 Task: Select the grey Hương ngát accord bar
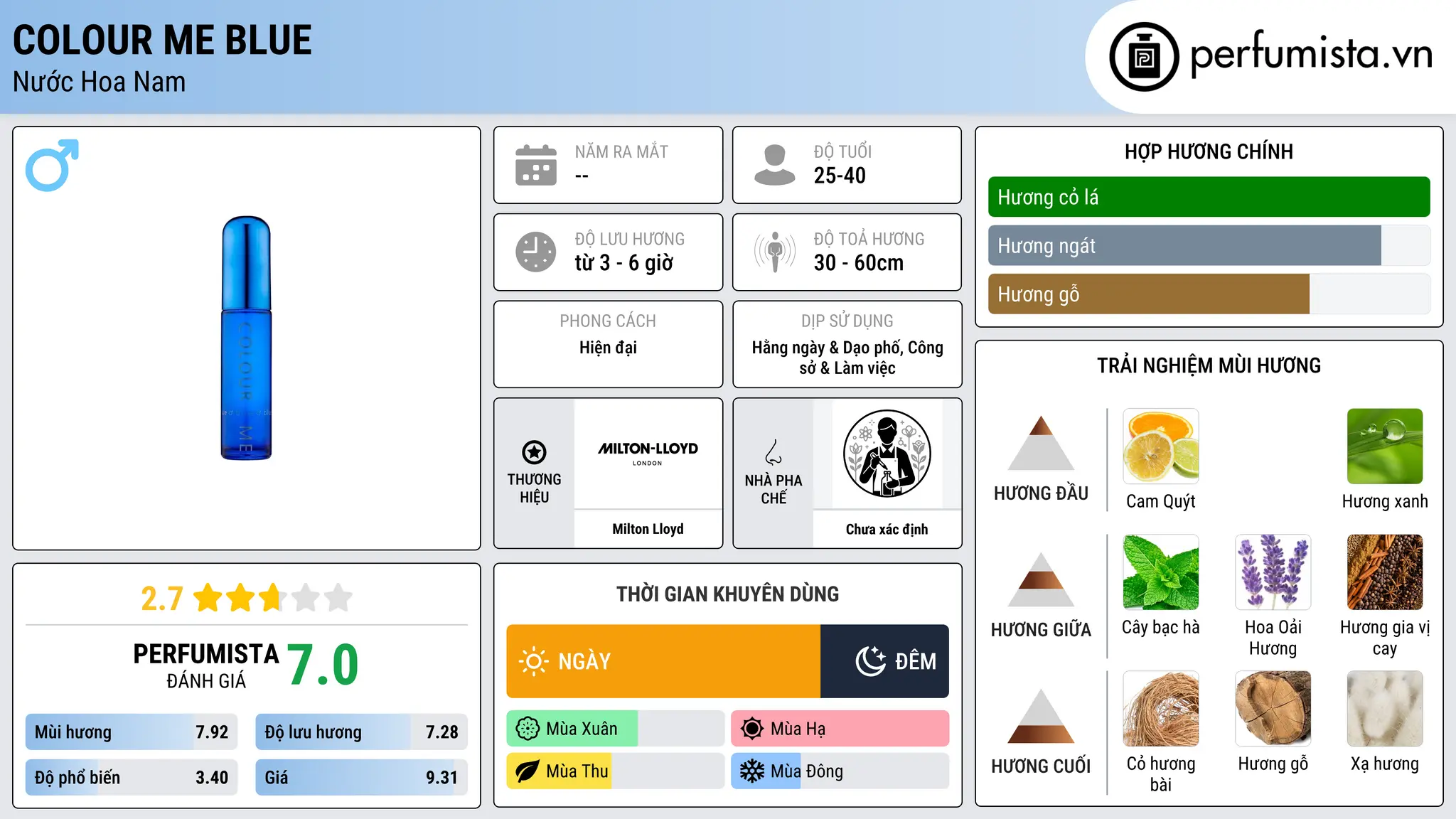(x=1209, y=246)
